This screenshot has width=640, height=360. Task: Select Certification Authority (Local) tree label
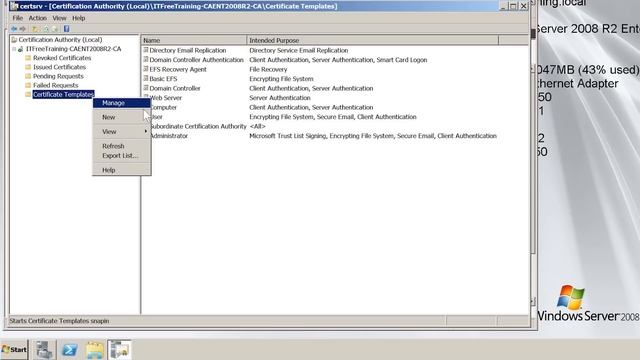(60, 40)
